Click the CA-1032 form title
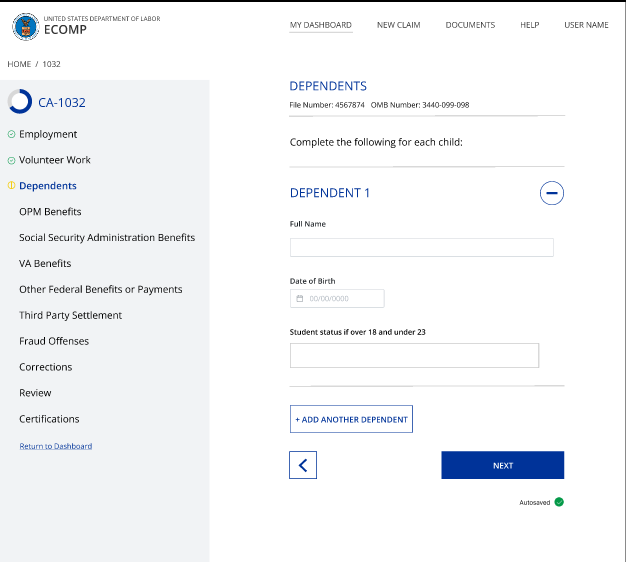Viewport: 626px width, 562px height. tap(62, 103)
